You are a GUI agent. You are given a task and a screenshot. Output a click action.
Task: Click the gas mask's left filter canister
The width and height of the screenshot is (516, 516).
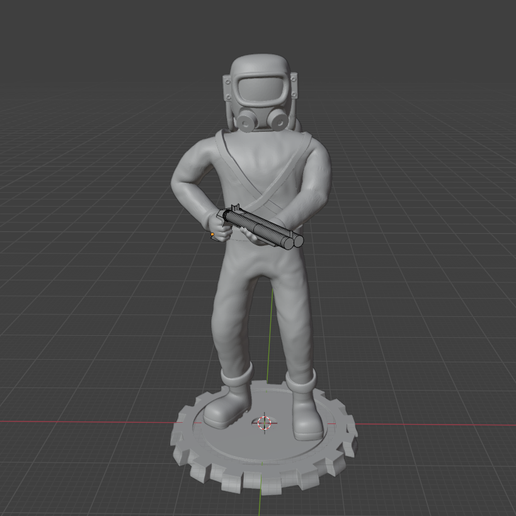click(246, 122)
